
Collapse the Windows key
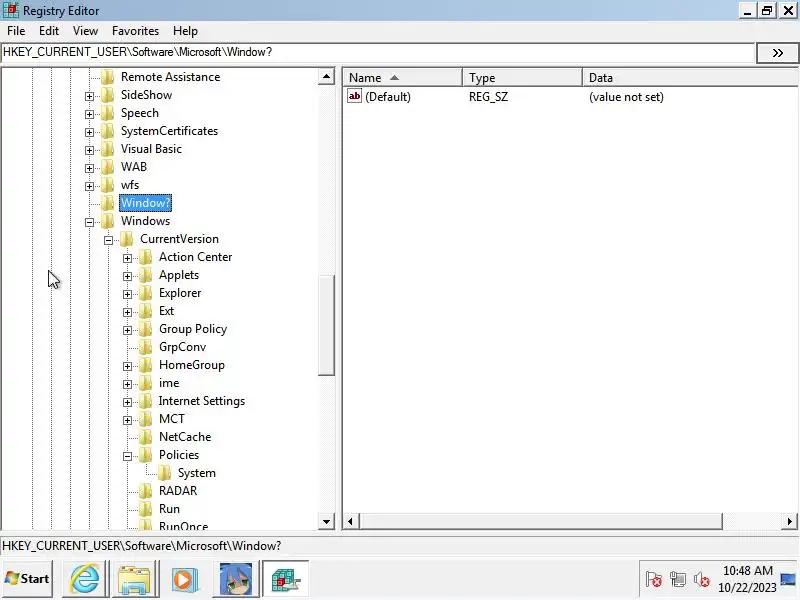tap(89, 222)
